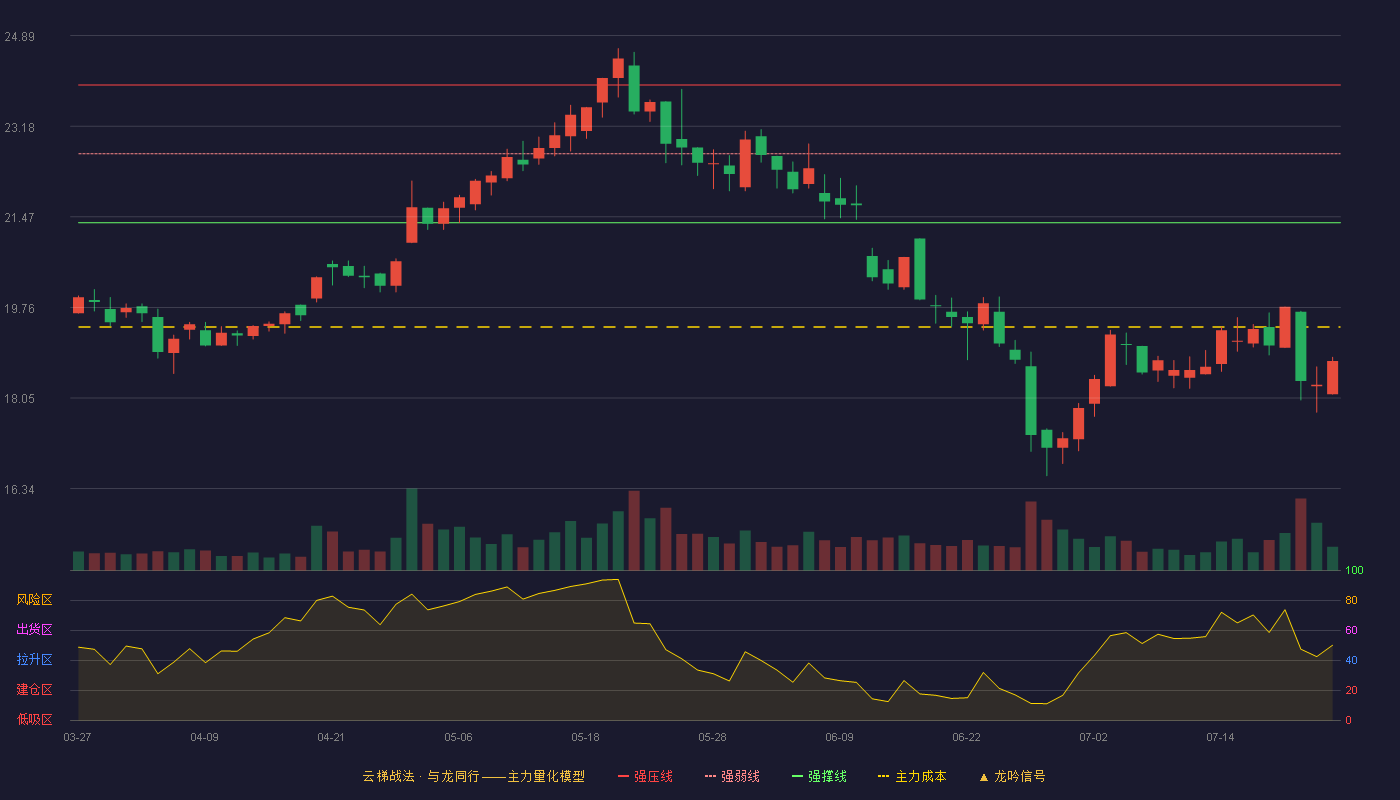This screenshot has width=1400, height=800.
Task: Toggle the 强弱线 legend label
Action: (x=740, y=776)
